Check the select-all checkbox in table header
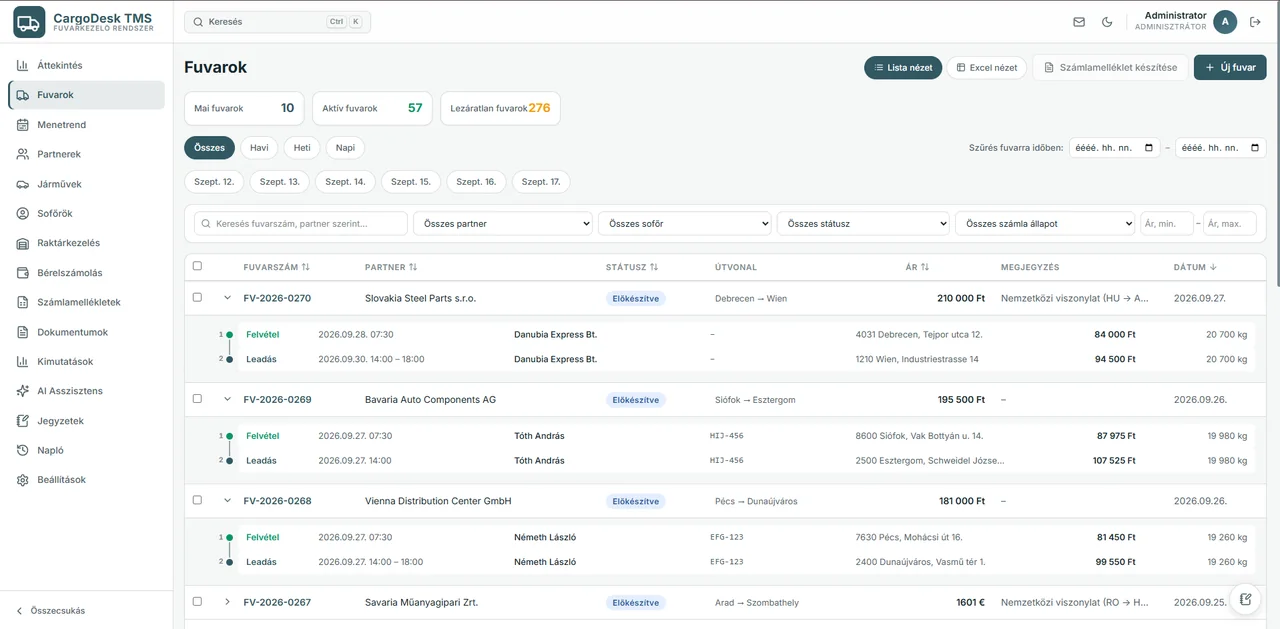This screenshot has width=1280, height=629. (x=197, y=266)
